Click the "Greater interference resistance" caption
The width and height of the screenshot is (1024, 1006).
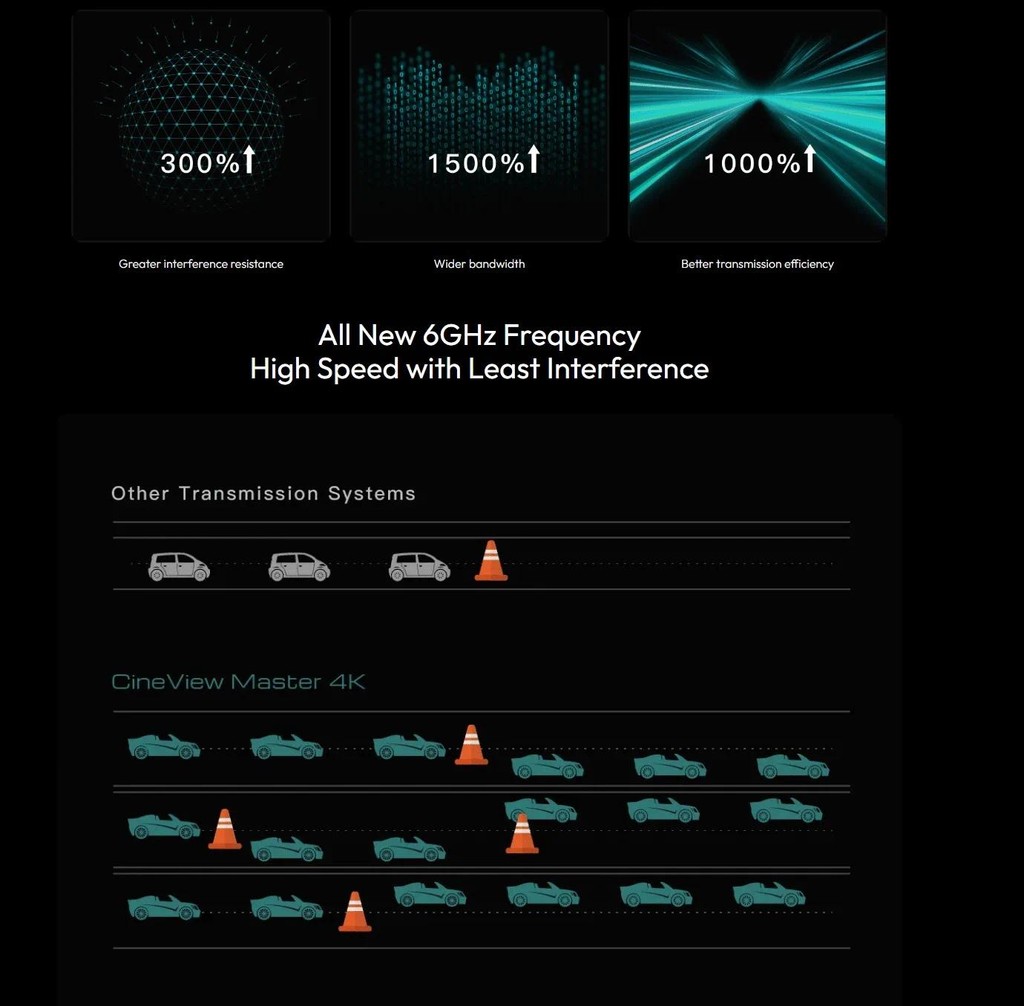[x=201, y=264]
